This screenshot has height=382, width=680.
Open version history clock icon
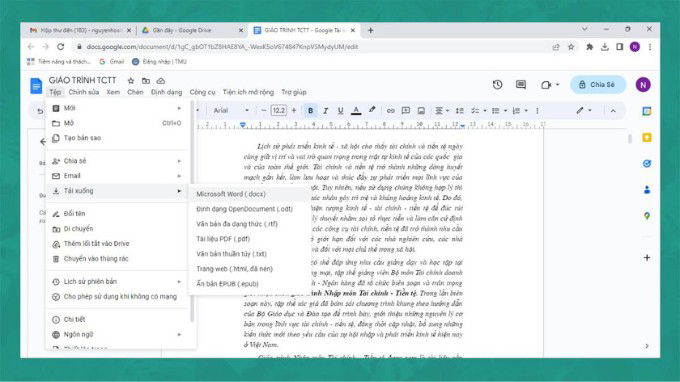click(x=497, y=85)
